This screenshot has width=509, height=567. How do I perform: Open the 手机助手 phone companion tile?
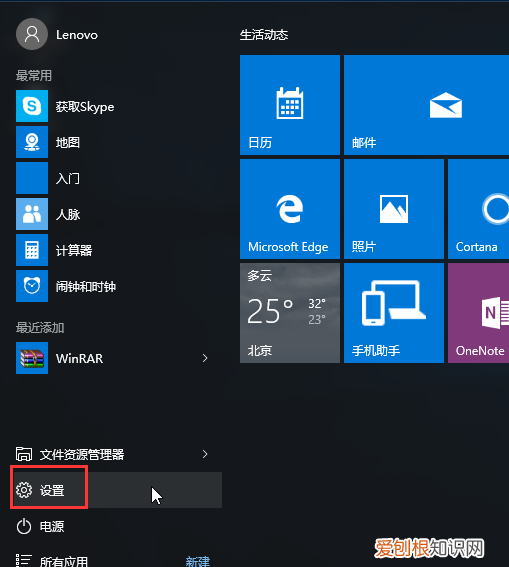pyautogui.click(x=394, y=313)
